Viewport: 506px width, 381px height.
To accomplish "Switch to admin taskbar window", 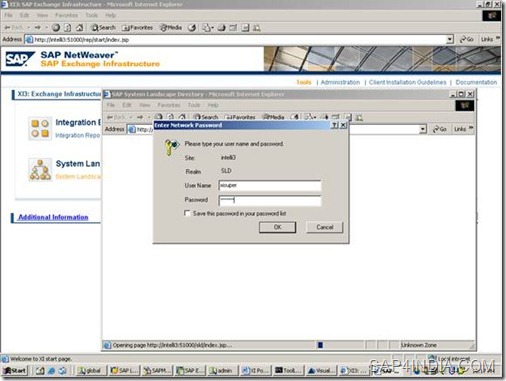I will point(222,371).
